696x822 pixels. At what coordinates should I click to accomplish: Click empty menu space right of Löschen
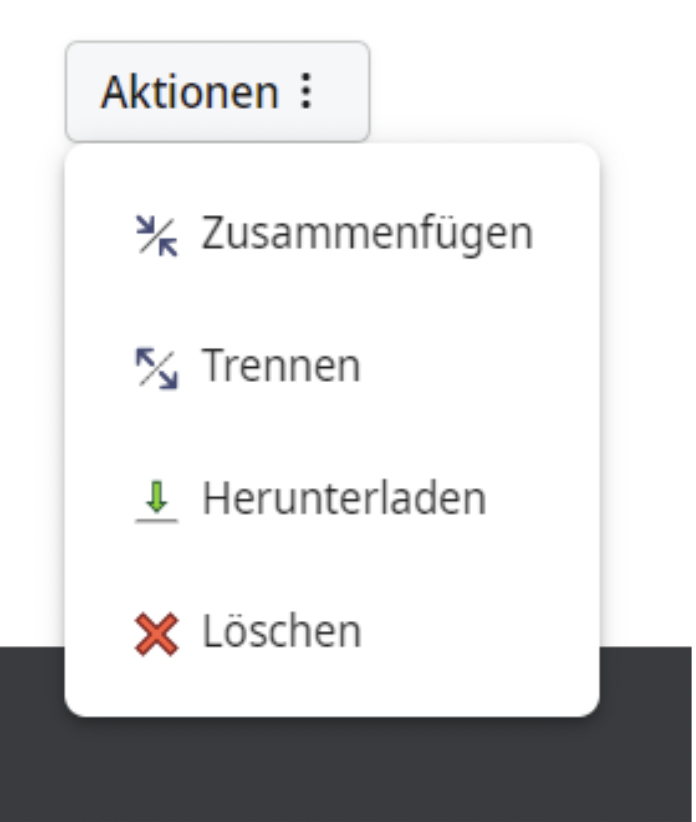[x=480, y=632]
